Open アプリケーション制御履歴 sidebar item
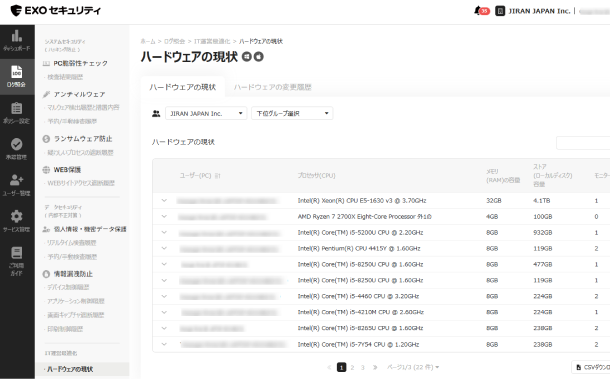610x380 pixels. pyautogui.click(x=76, y=301)
